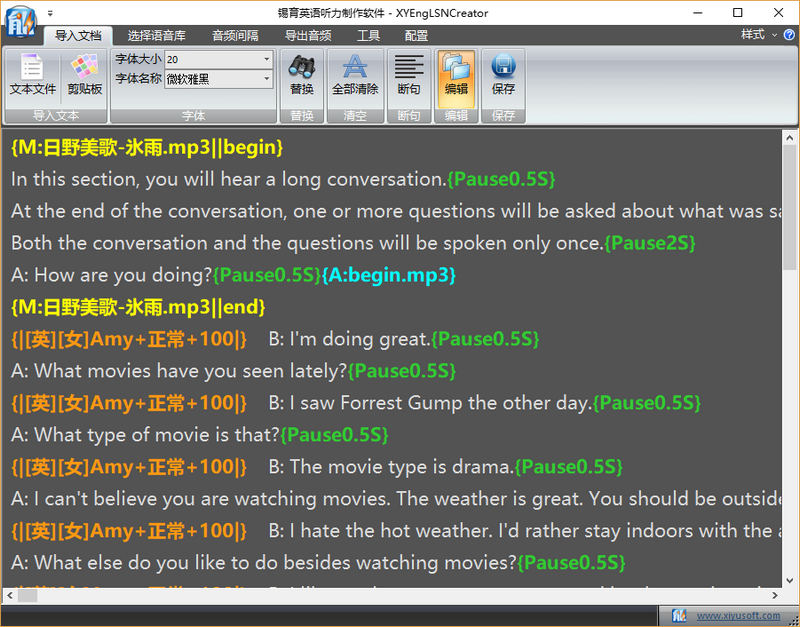Open the application logo menu
The width and height of the screenshot is (800, 627).
20,21
